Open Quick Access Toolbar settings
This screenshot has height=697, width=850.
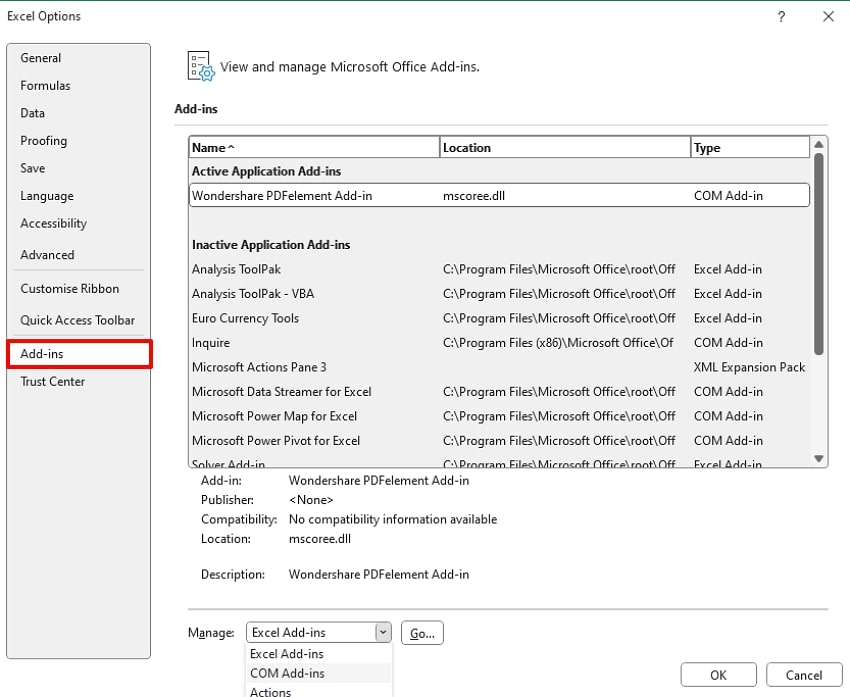tap(78, 320)
